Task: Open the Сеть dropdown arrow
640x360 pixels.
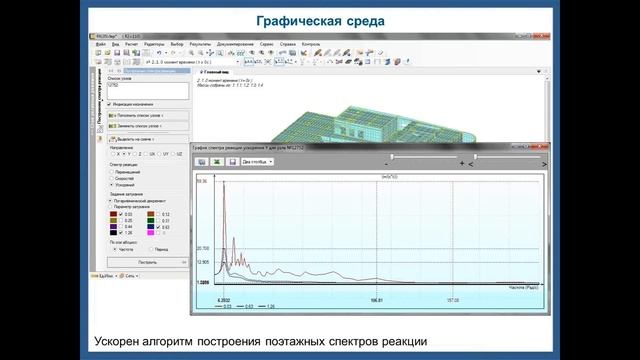Action: 137,276
